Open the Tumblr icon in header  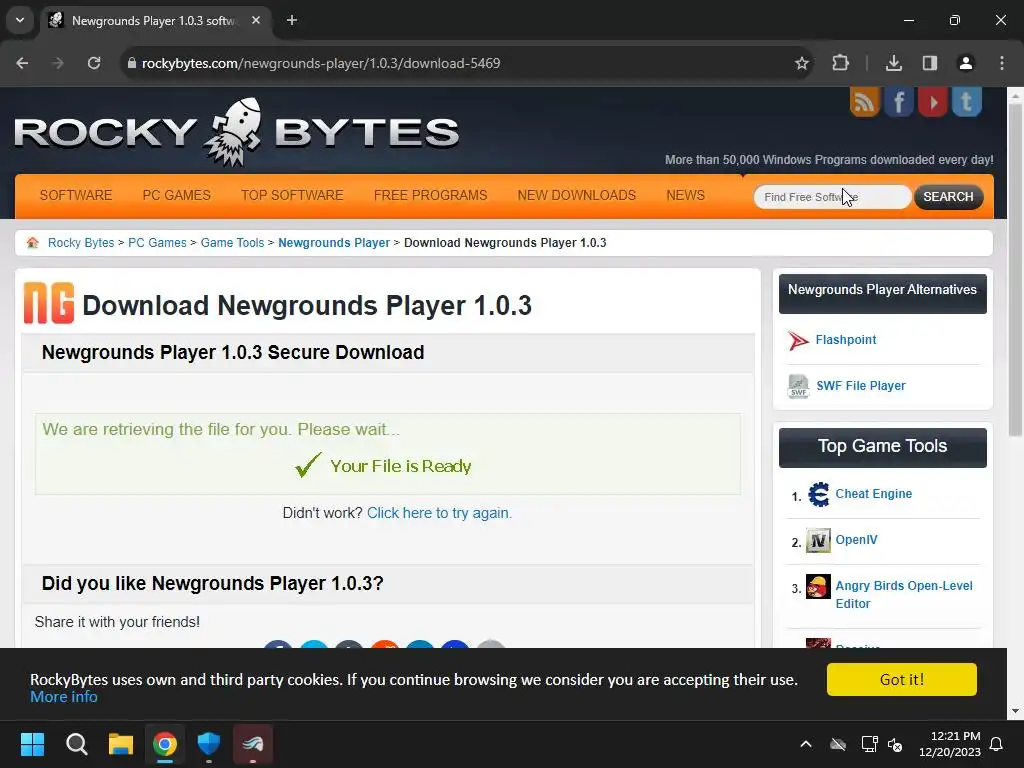(967, 102)
